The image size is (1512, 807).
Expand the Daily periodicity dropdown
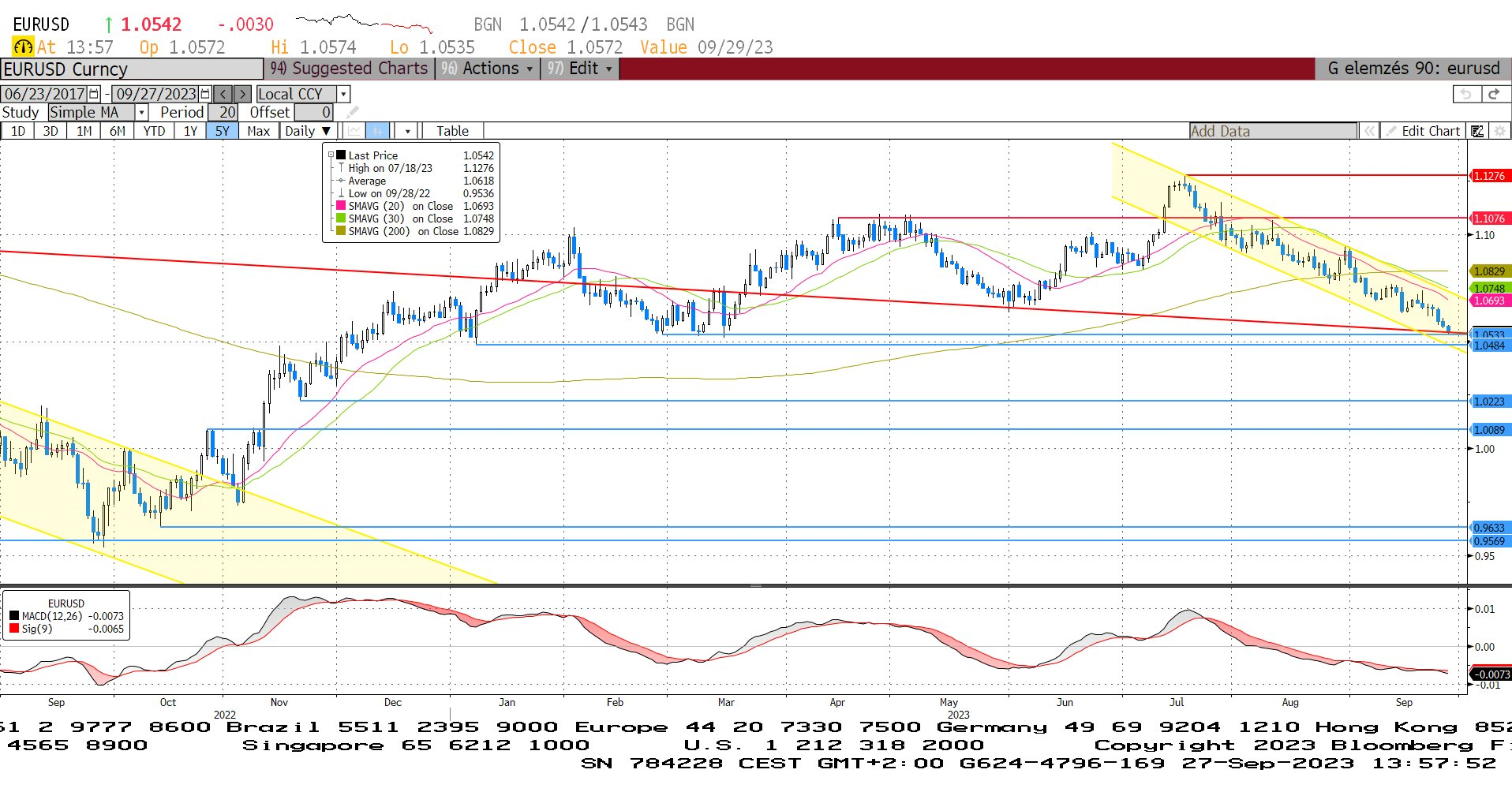click(x=309, y=131)
